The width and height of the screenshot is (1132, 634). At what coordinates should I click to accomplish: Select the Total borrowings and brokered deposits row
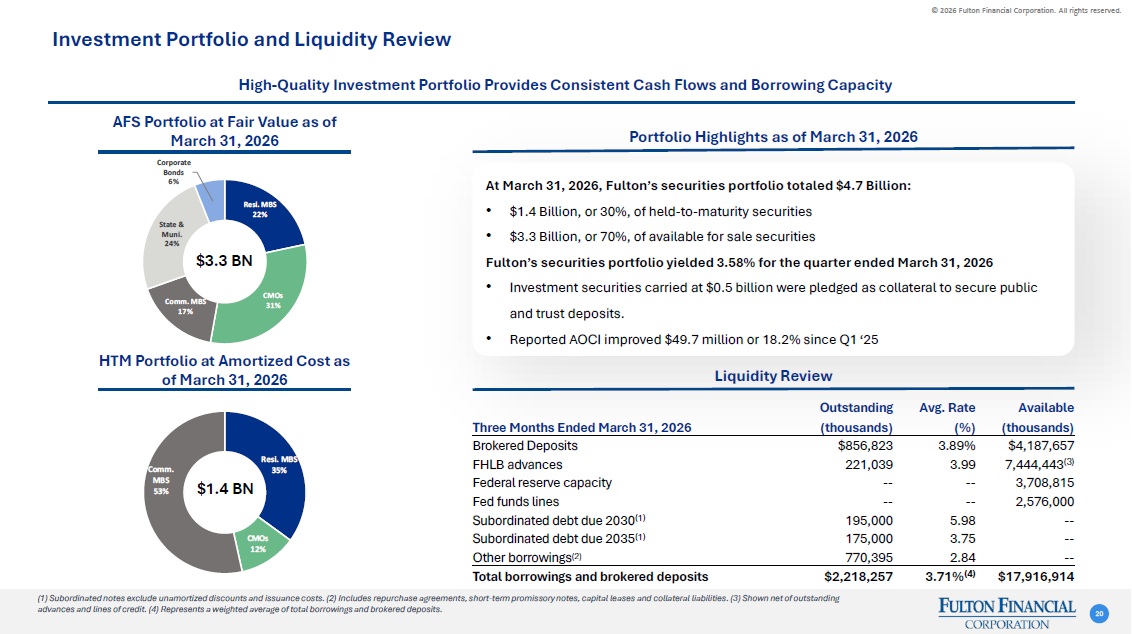[773, 576]
